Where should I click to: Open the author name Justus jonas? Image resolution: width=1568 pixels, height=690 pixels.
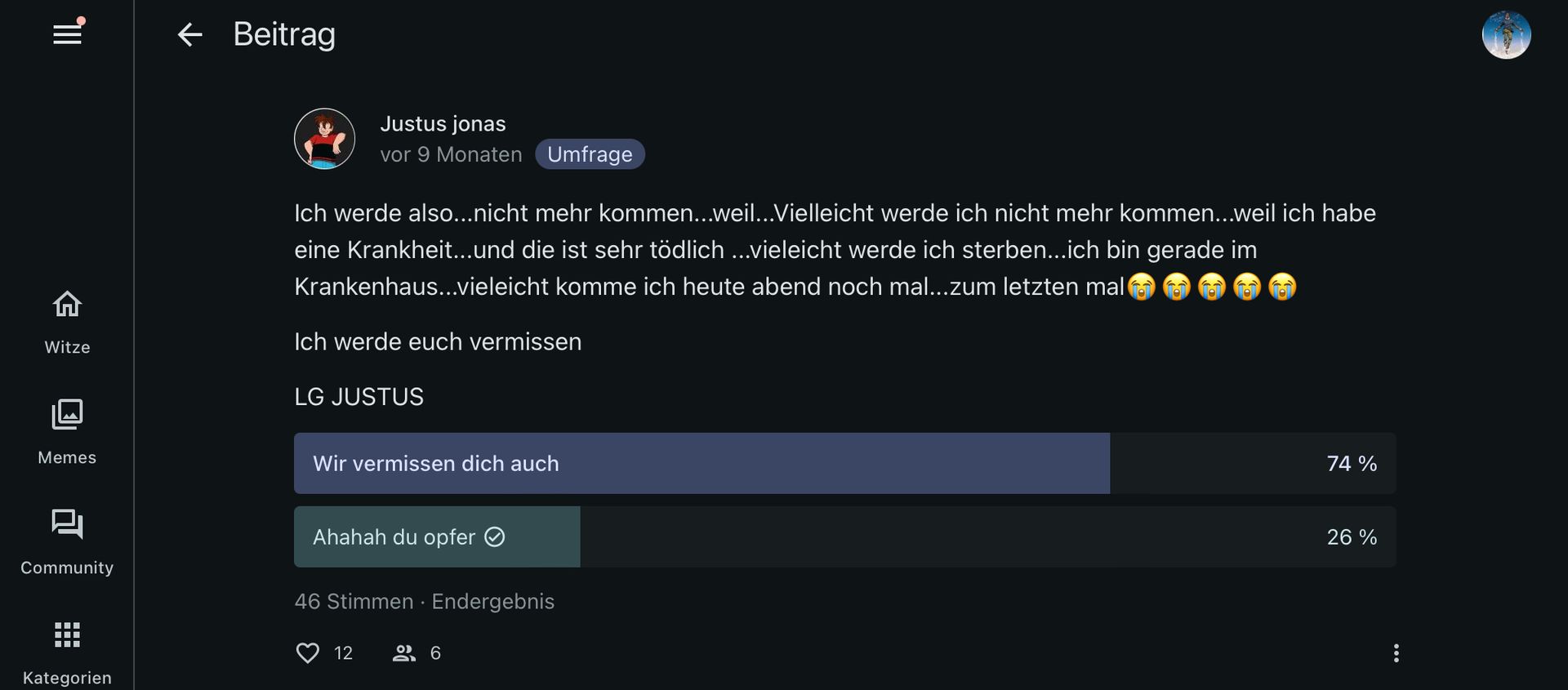point(443,123)
